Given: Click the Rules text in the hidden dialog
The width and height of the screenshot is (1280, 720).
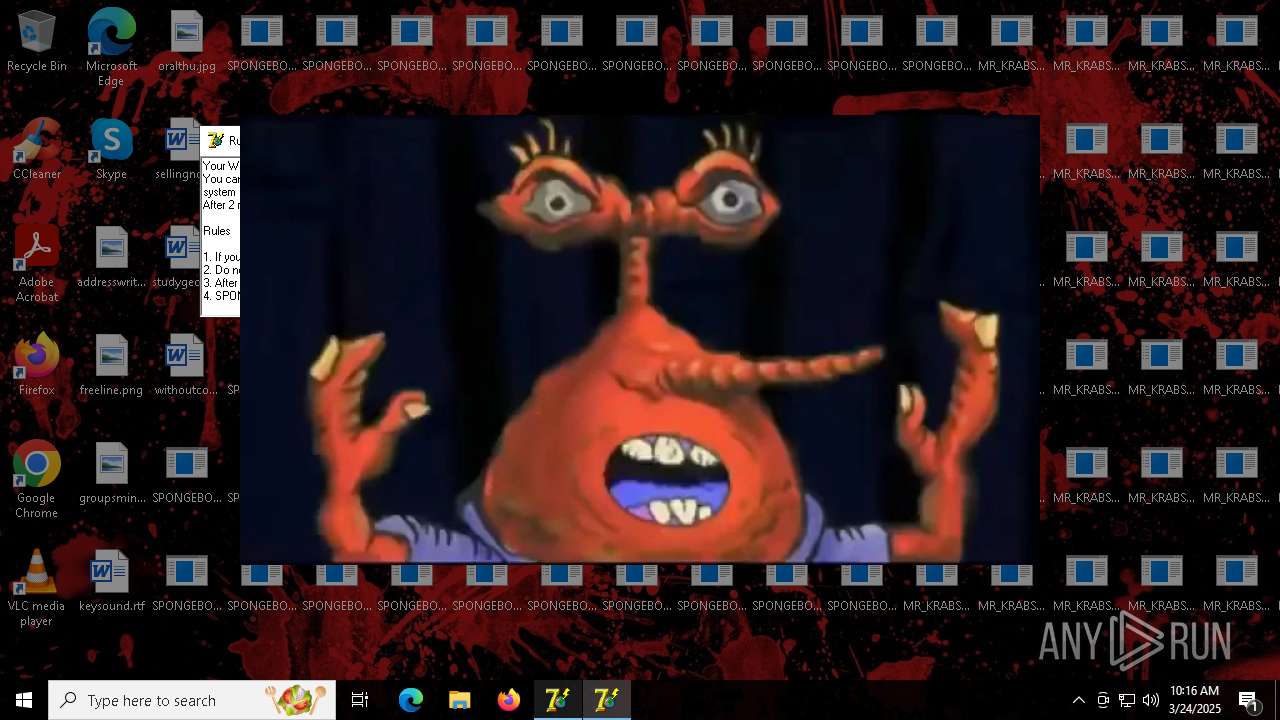Looking at the screenshot, I should (x=217, y=231).
